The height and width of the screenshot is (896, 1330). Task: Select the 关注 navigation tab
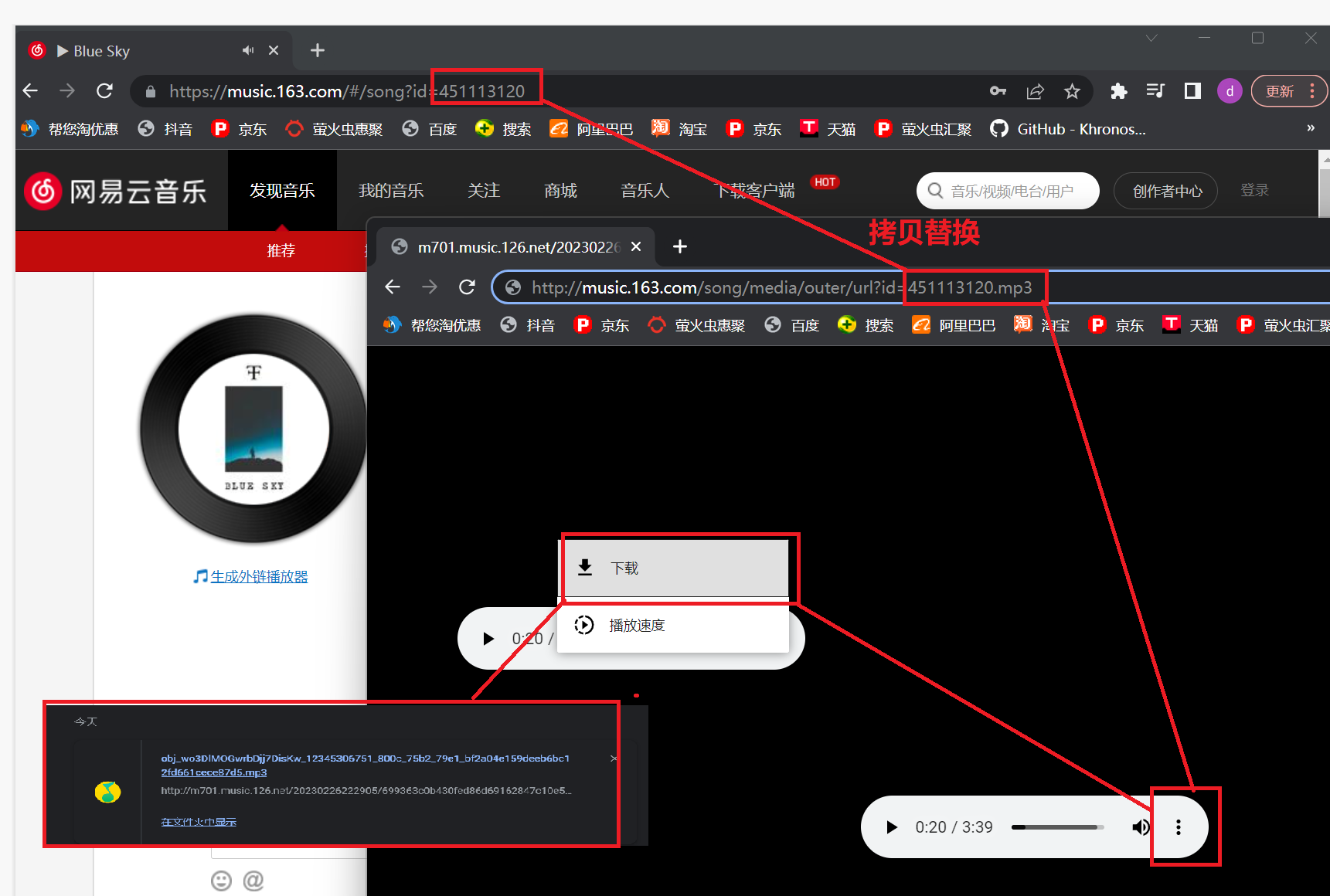pos(484,191)
